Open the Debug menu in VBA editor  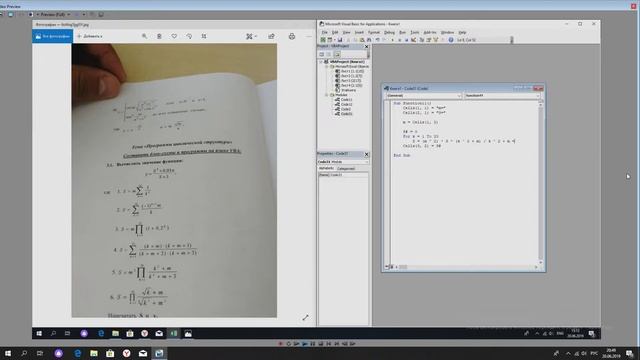tap(389, 32)
